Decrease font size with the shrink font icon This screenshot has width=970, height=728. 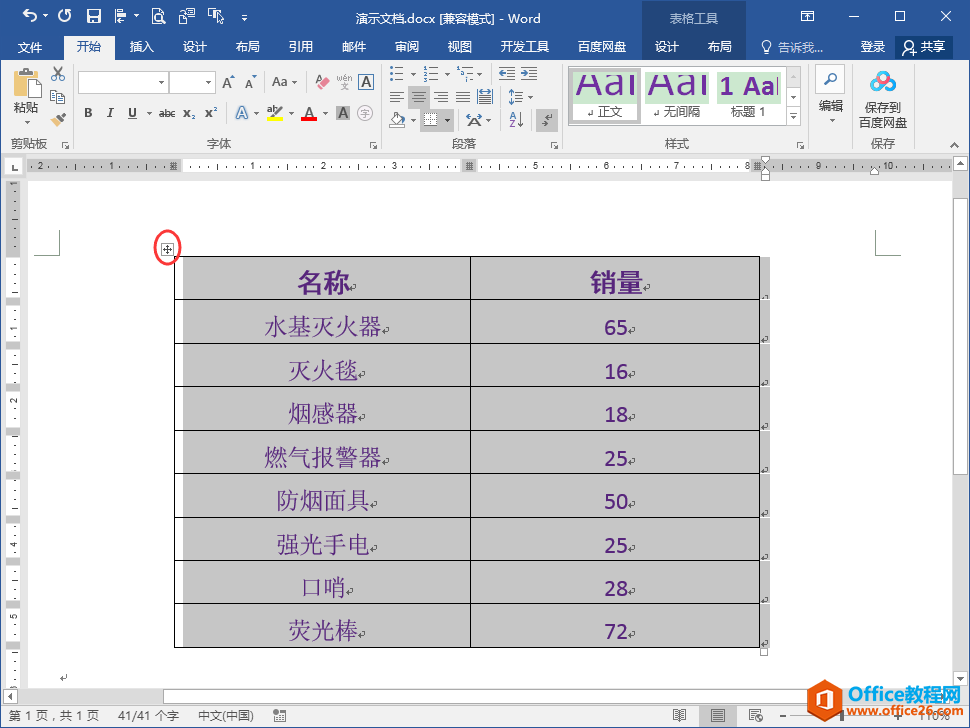(x=250, y=82)
